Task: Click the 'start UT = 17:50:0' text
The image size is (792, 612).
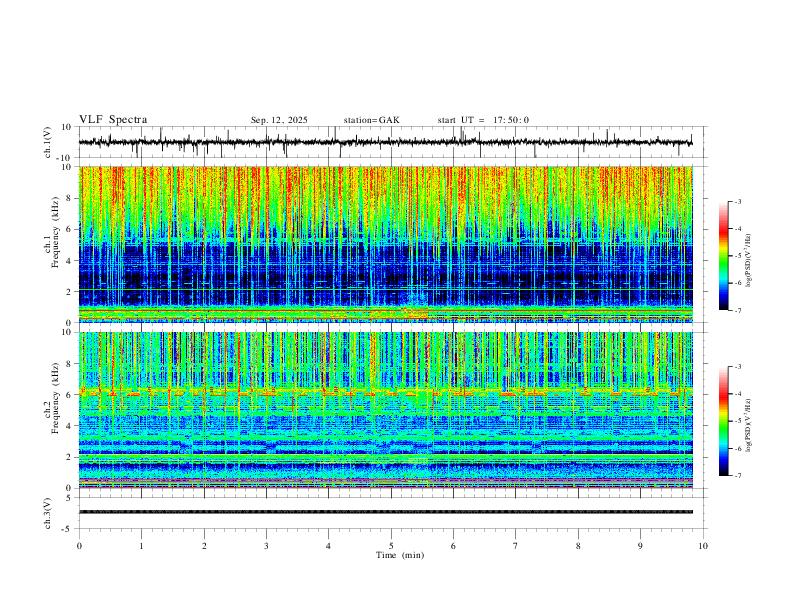Action: click(483, 120)
